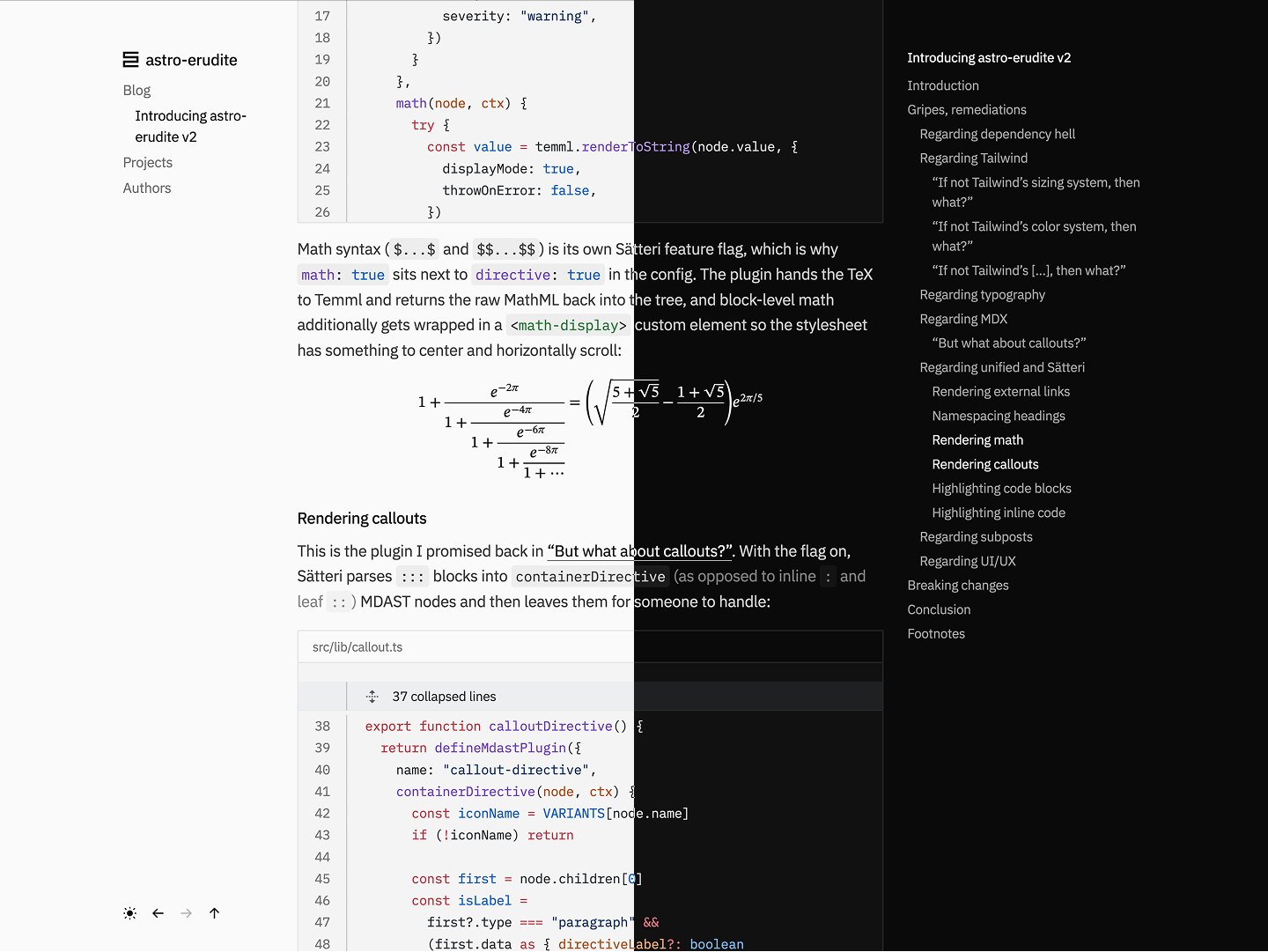
Task: Jump to Gripes, remediations section
Action: 967,109
